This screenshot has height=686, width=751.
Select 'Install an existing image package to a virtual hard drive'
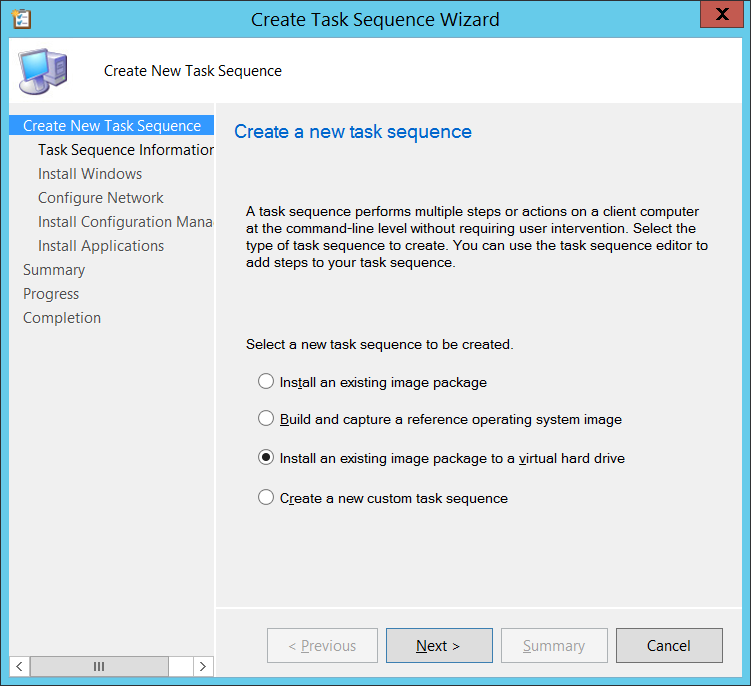coord(266,457)
